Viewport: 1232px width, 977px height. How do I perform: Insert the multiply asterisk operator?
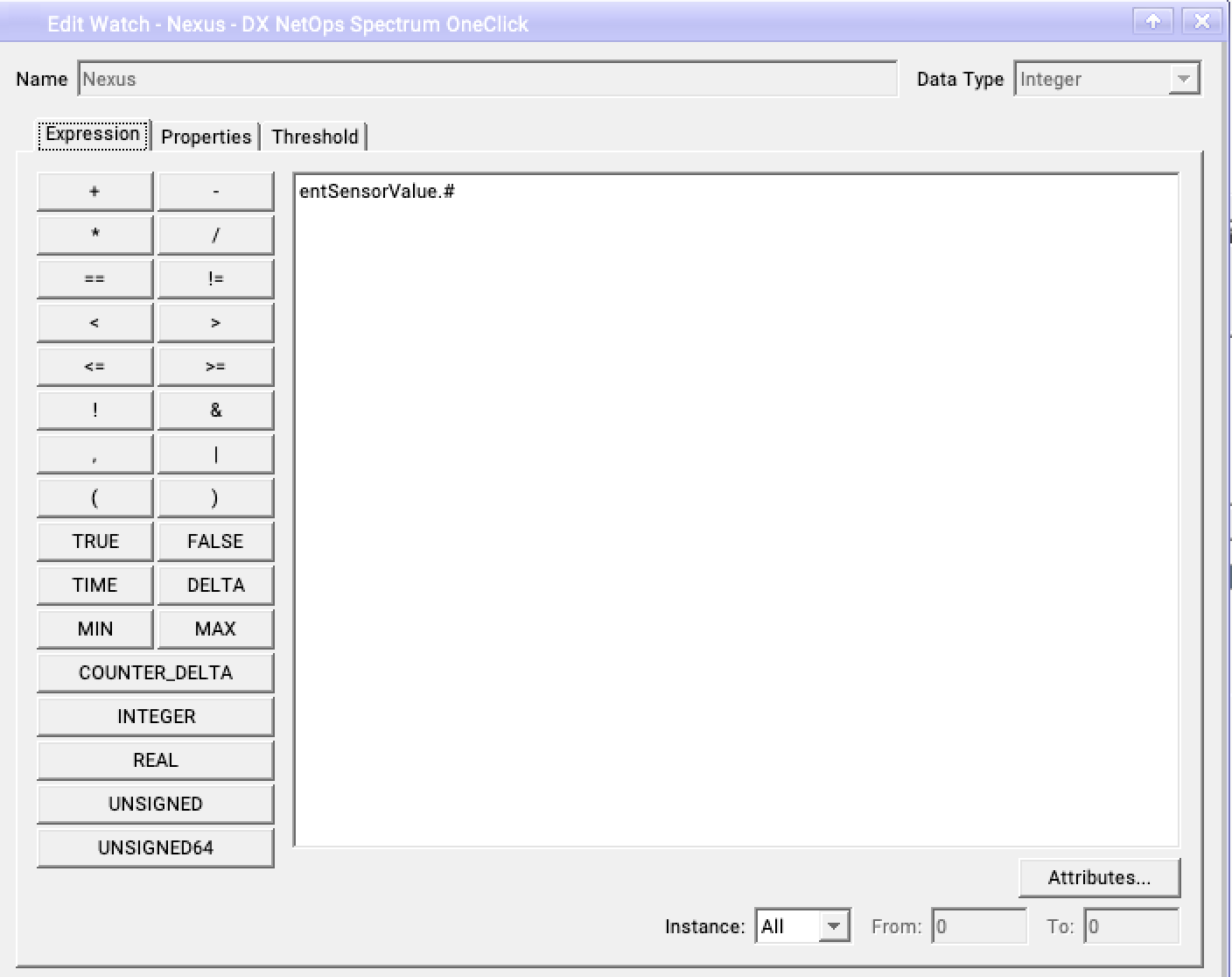94,235
